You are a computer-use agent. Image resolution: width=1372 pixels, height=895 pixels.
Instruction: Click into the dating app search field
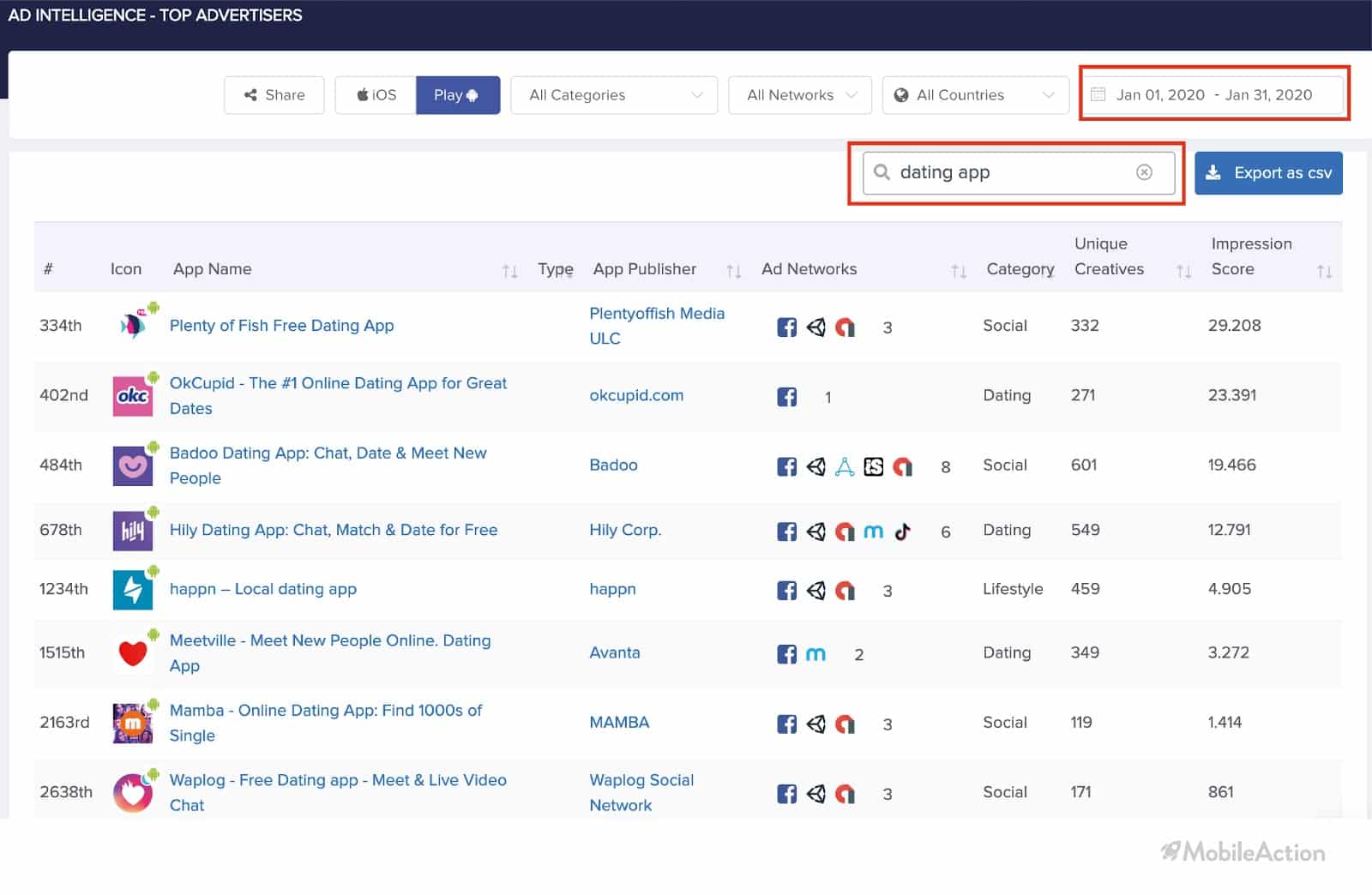click(x=1019, y=173)
